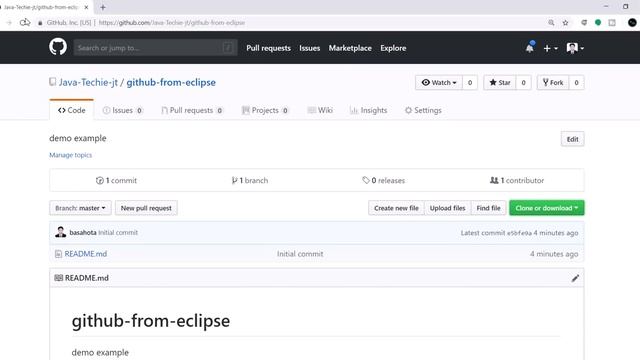Click the Initial commit message beside basahota
Screen dimensions: 640x360
tap(118, 233)
